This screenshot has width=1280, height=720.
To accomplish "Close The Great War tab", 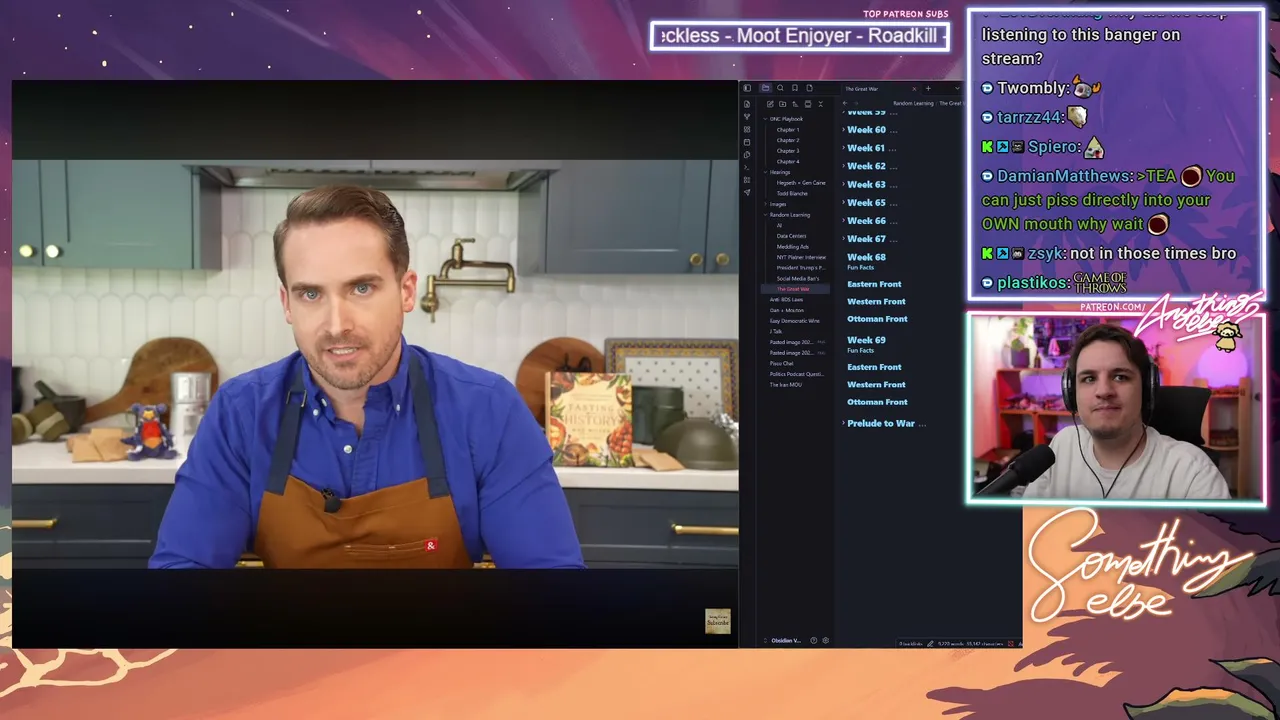I will 913,88.
